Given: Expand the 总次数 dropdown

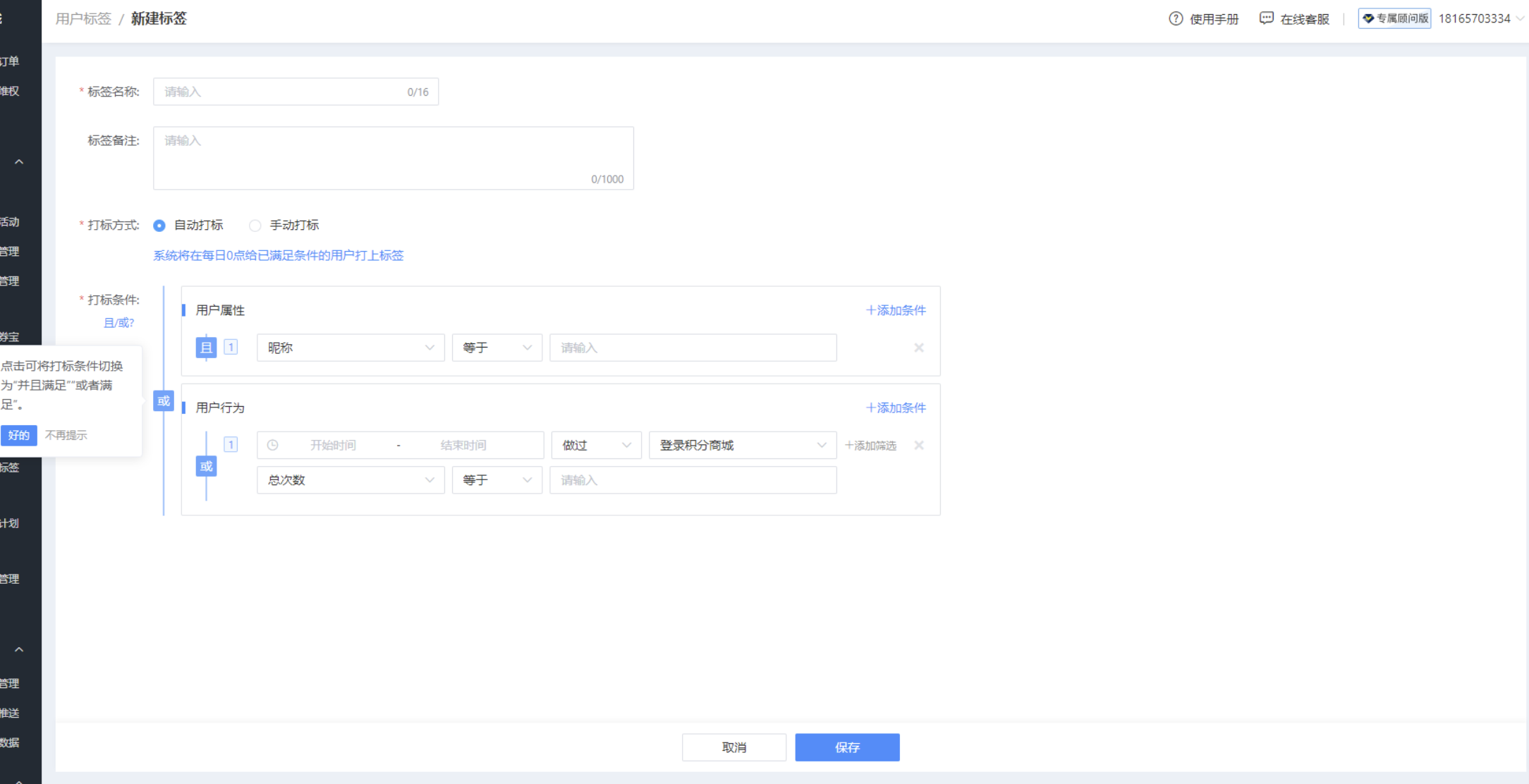Looking at the screenshot, I should coord(351,480).
